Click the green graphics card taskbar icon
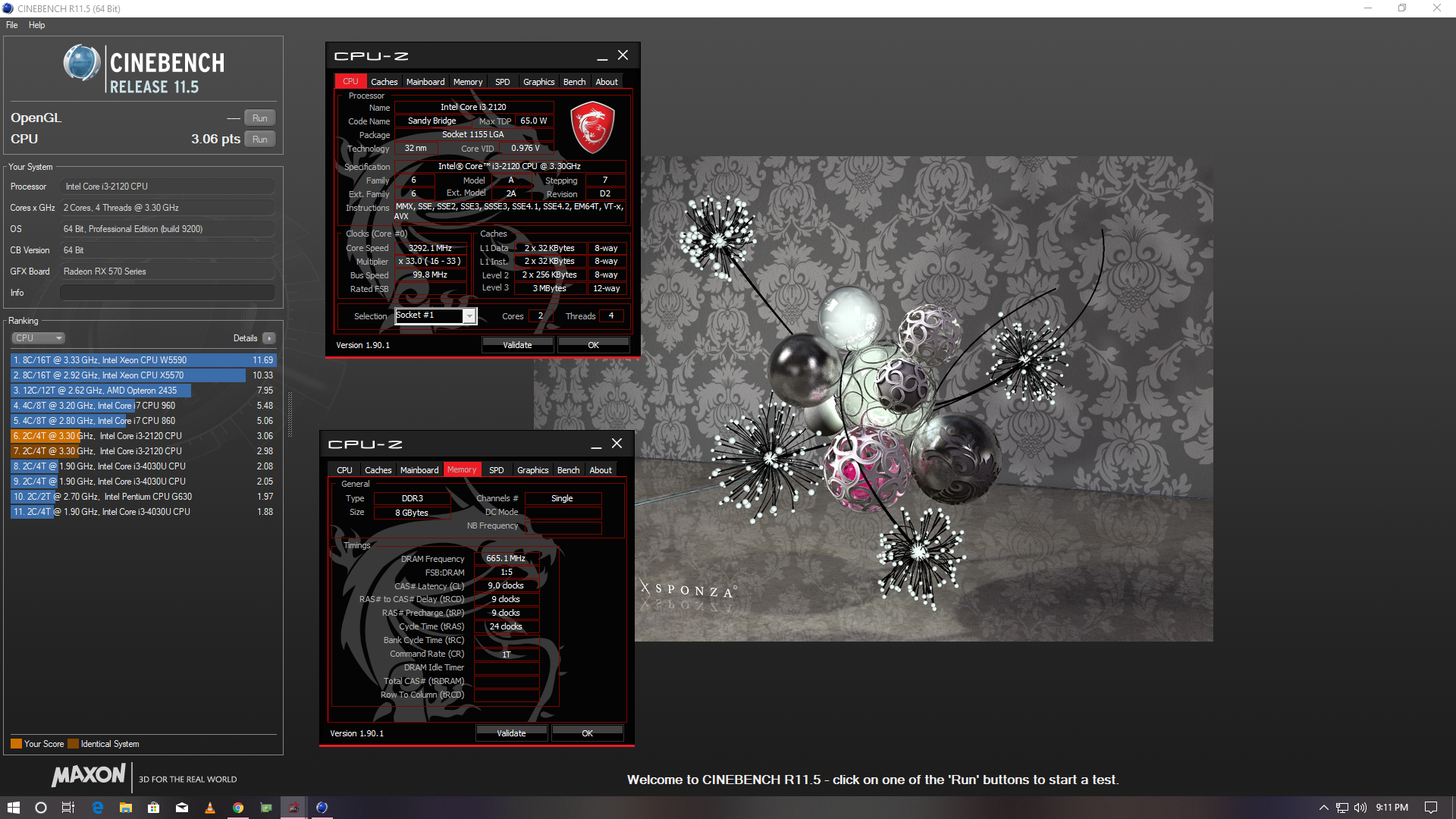Image resolution: width=1456 pixels, height=819 pixels. tap(266, 808)
